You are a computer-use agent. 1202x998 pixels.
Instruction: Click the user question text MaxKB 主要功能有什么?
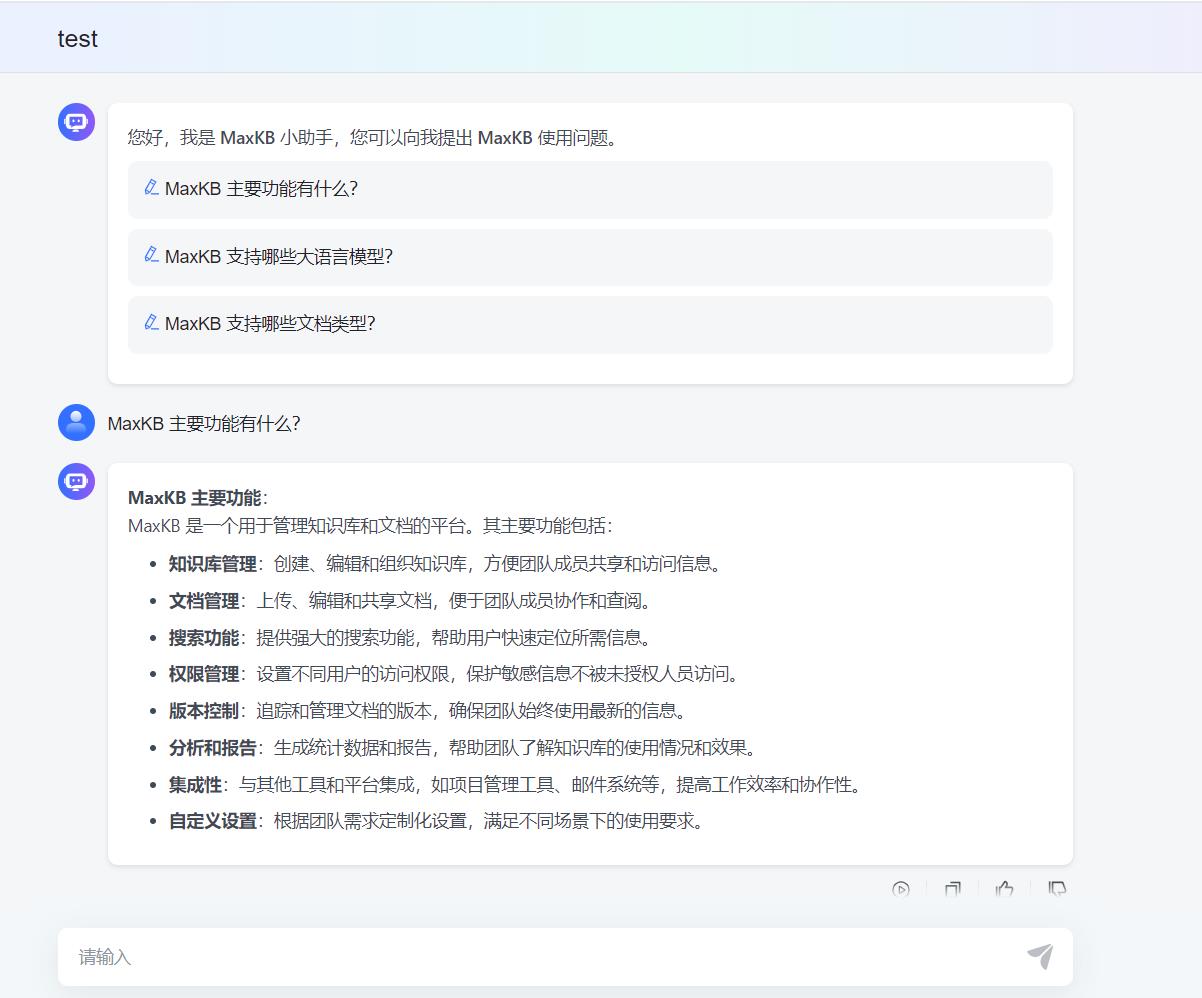pos(204,423)
